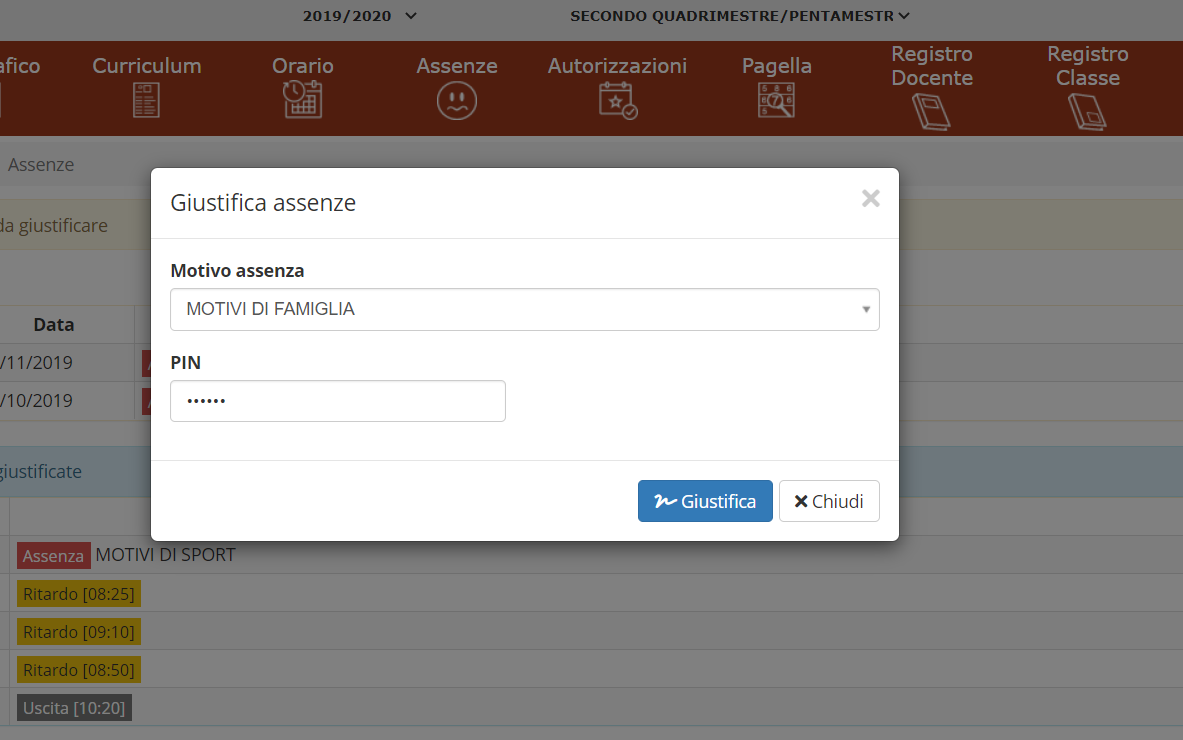The height and width of the screenshot is (740, 1183).
Task: Open the 2019/2020 school year dropdown
Action: coord(360,16)
